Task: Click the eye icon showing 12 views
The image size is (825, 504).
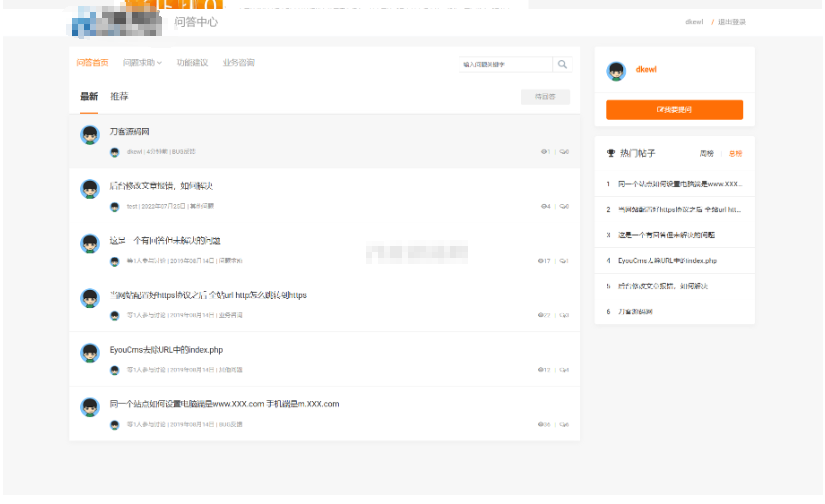Action: point(540,370)
